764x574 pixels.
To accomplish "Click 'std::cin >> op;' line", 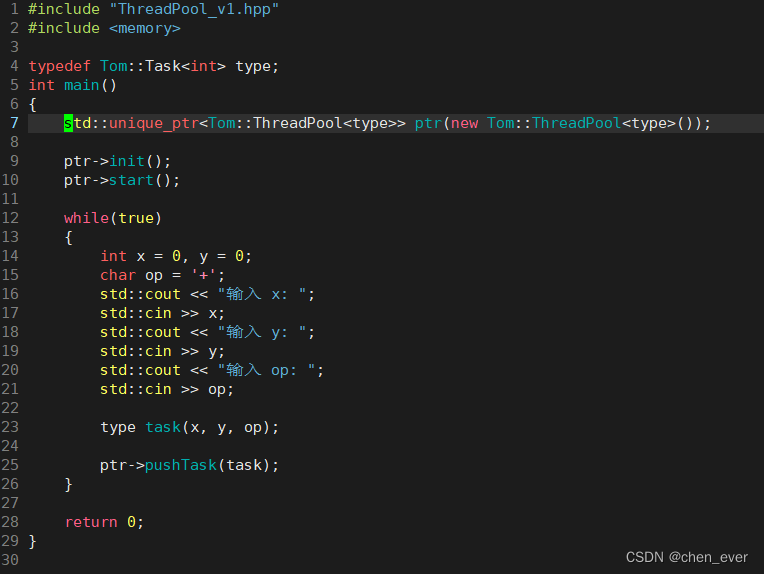I will [167, 389].
